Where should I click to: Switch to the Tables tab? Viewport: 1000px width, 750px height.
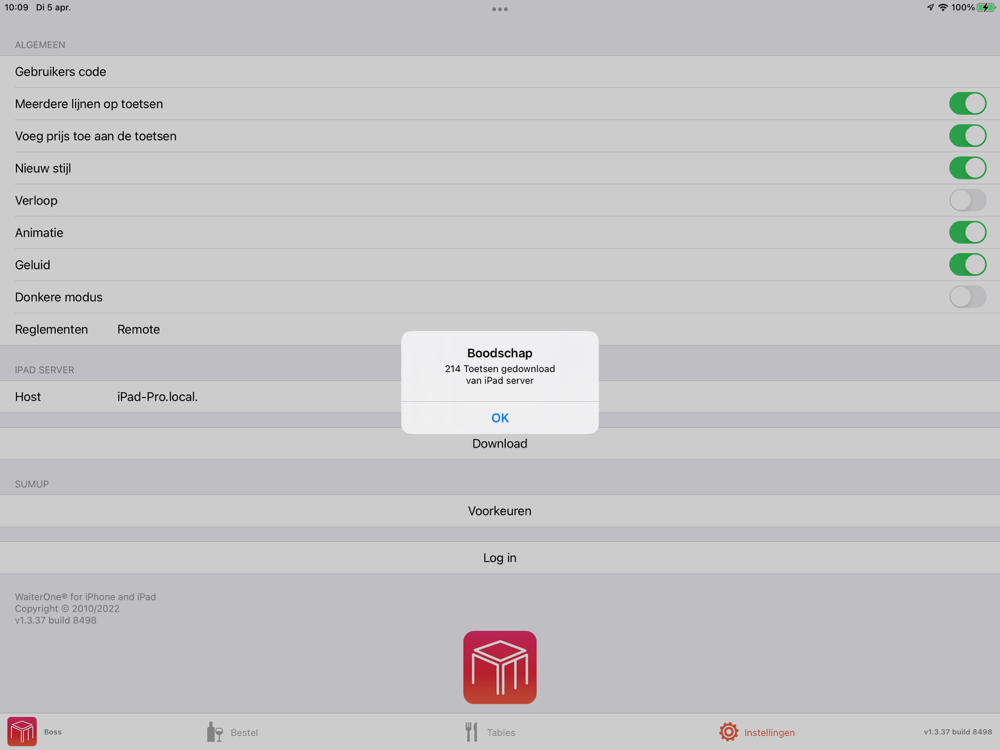pos(490,732)
